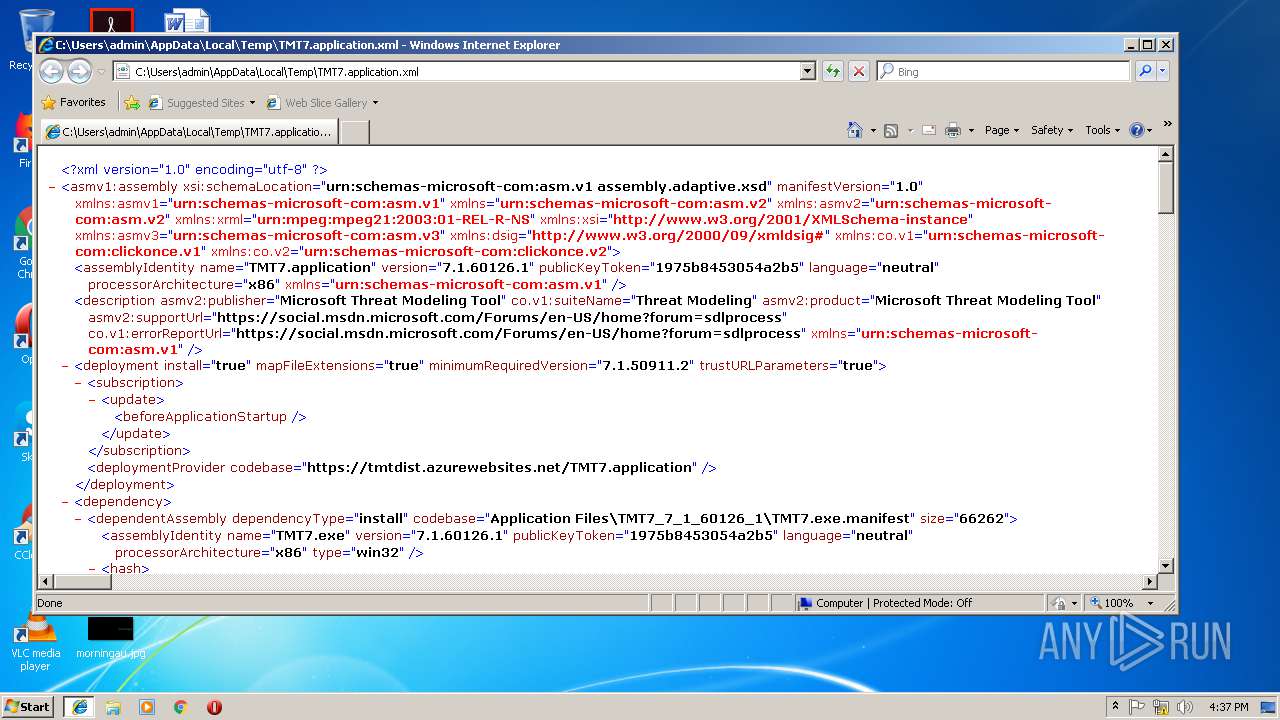Click the vertical scrollbar up arrow
This screenshot has height=720, width=1280.
[1166, 154]
